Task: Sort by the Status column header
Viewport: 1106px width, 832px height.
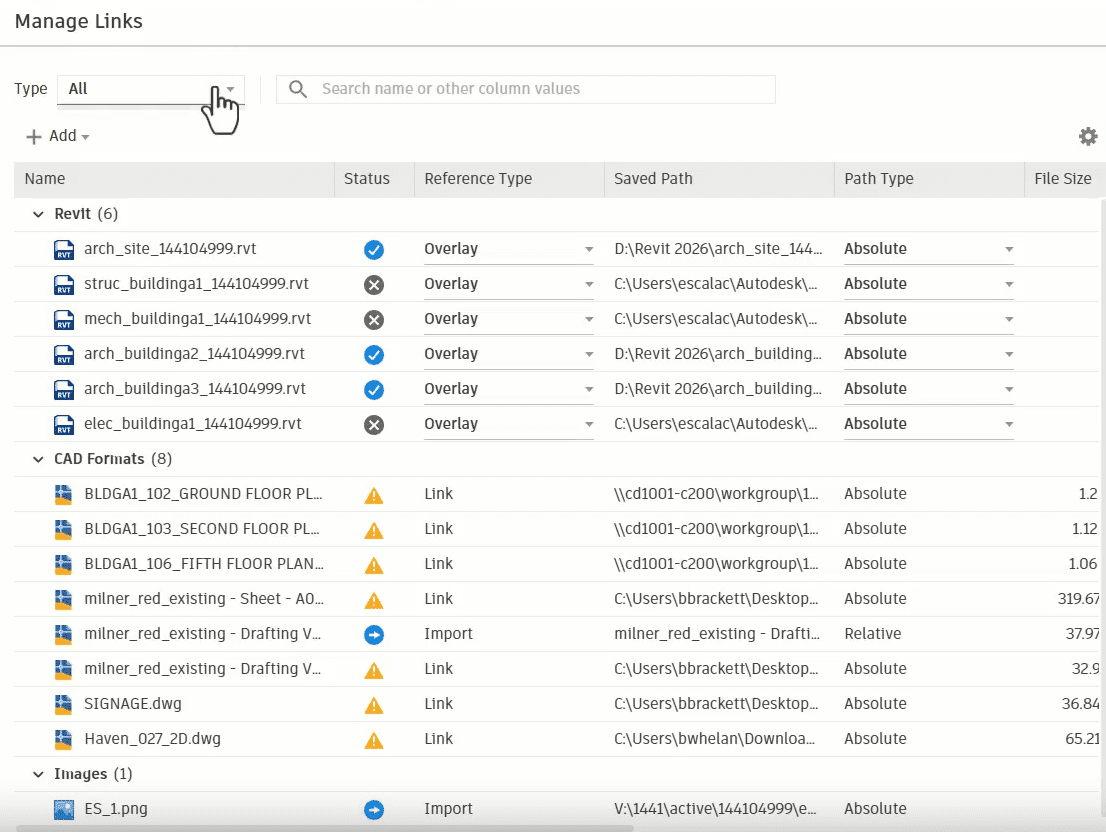Action: [x=367, y=179]
